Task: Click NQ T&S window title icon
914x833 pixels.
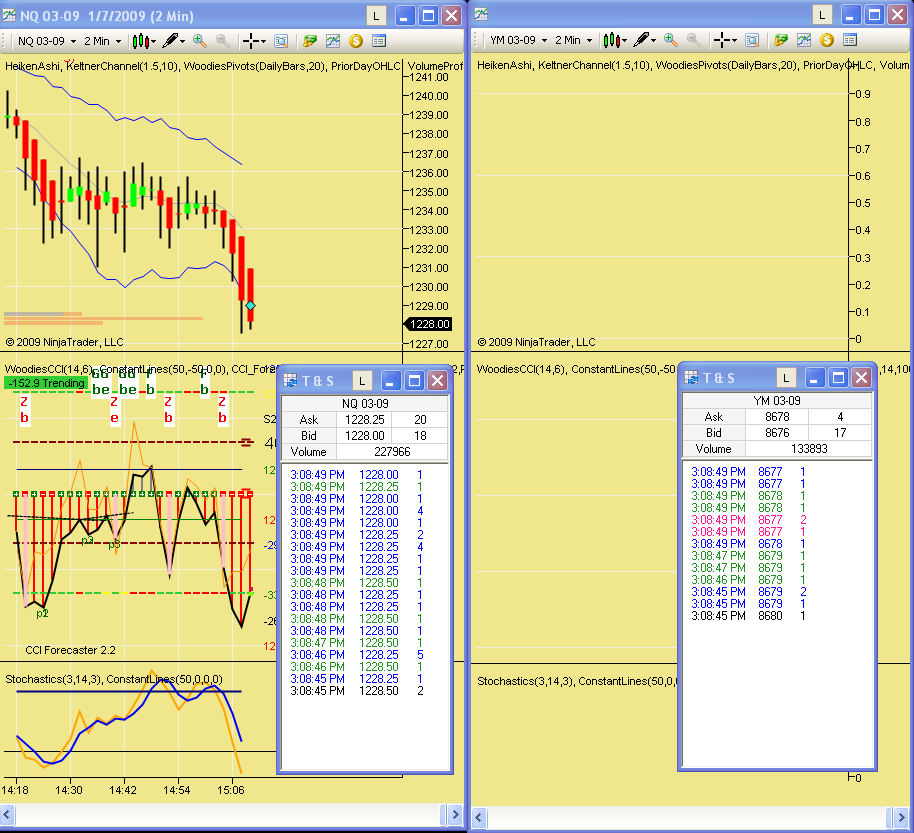Action: click(x=290, y=381)
